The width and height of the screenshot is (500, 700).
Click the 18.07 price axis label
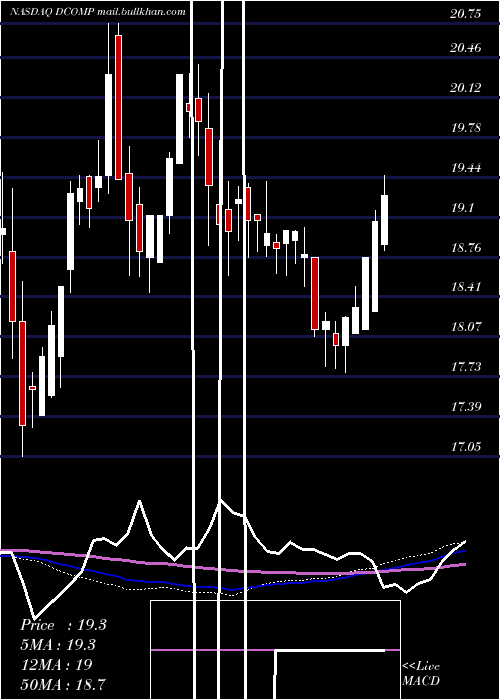(x=466, y=327)
